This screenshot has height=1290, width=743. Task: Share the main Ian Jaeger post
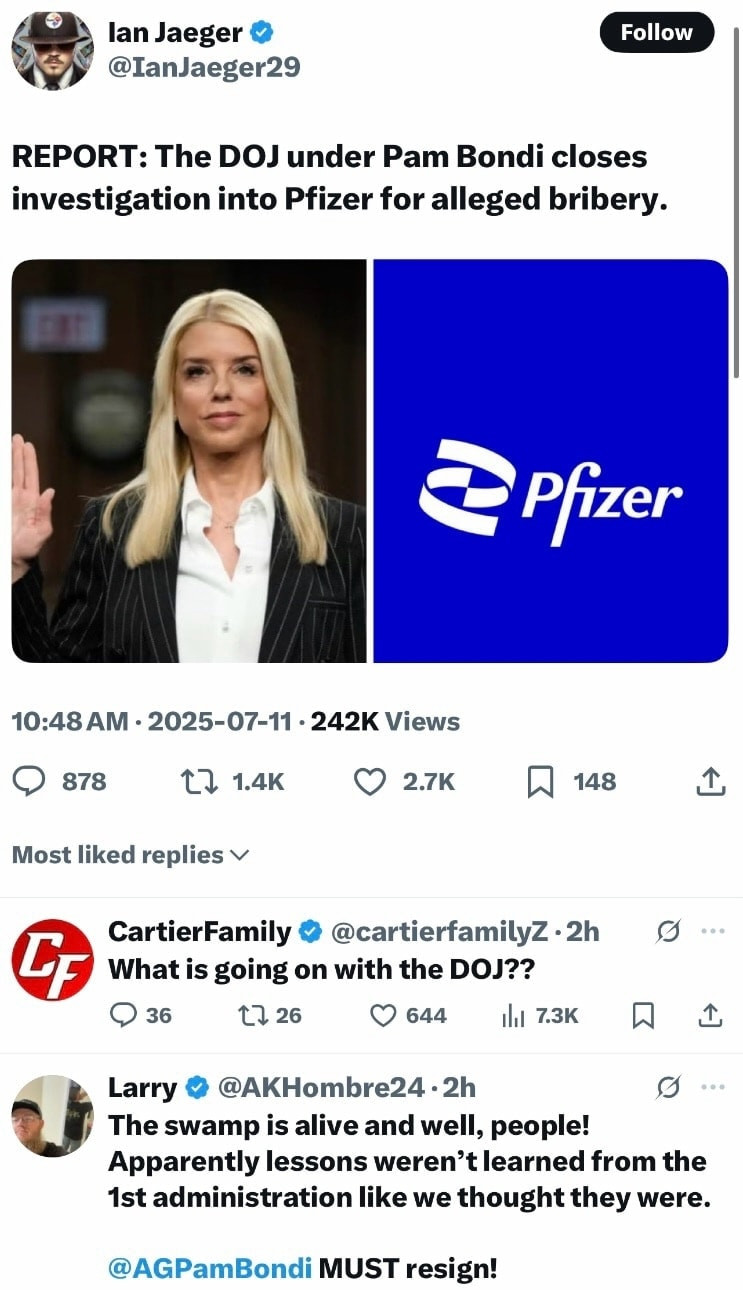709,781
